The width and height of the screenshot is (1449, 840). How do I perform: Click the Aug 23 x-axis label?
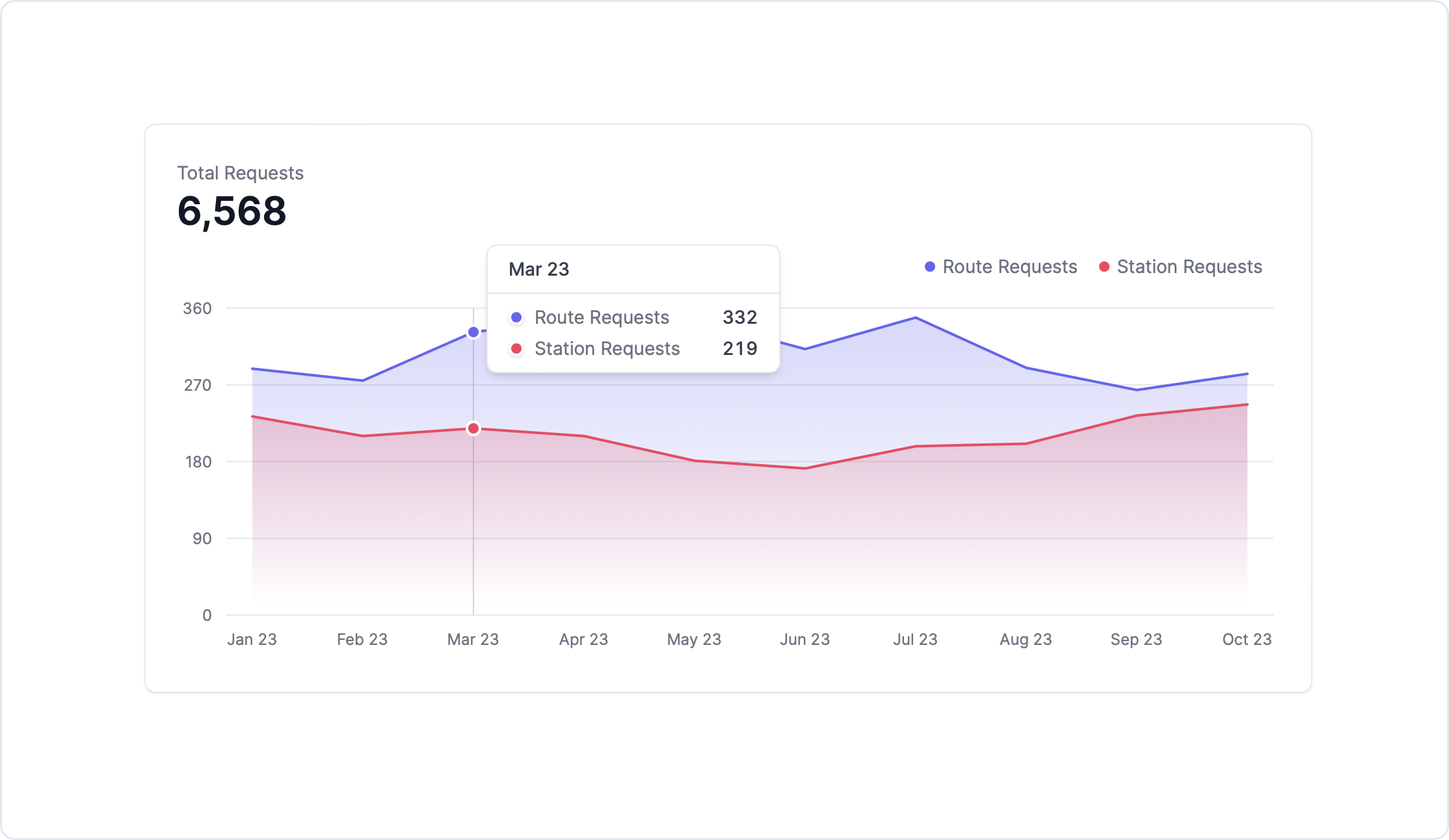click(x=1026, y=639)
